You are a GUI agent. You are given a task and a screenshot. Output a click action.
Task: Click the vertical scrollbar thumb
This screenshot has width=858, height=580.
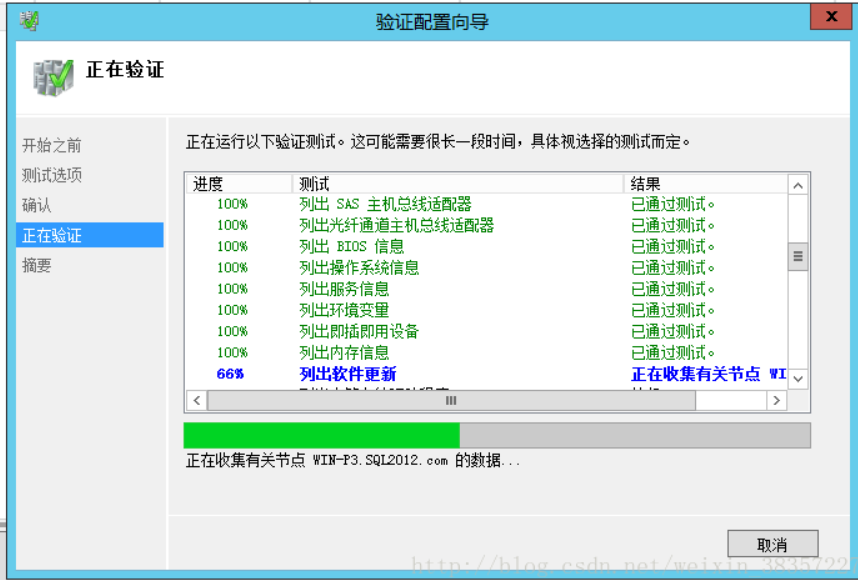coord(798,256)
